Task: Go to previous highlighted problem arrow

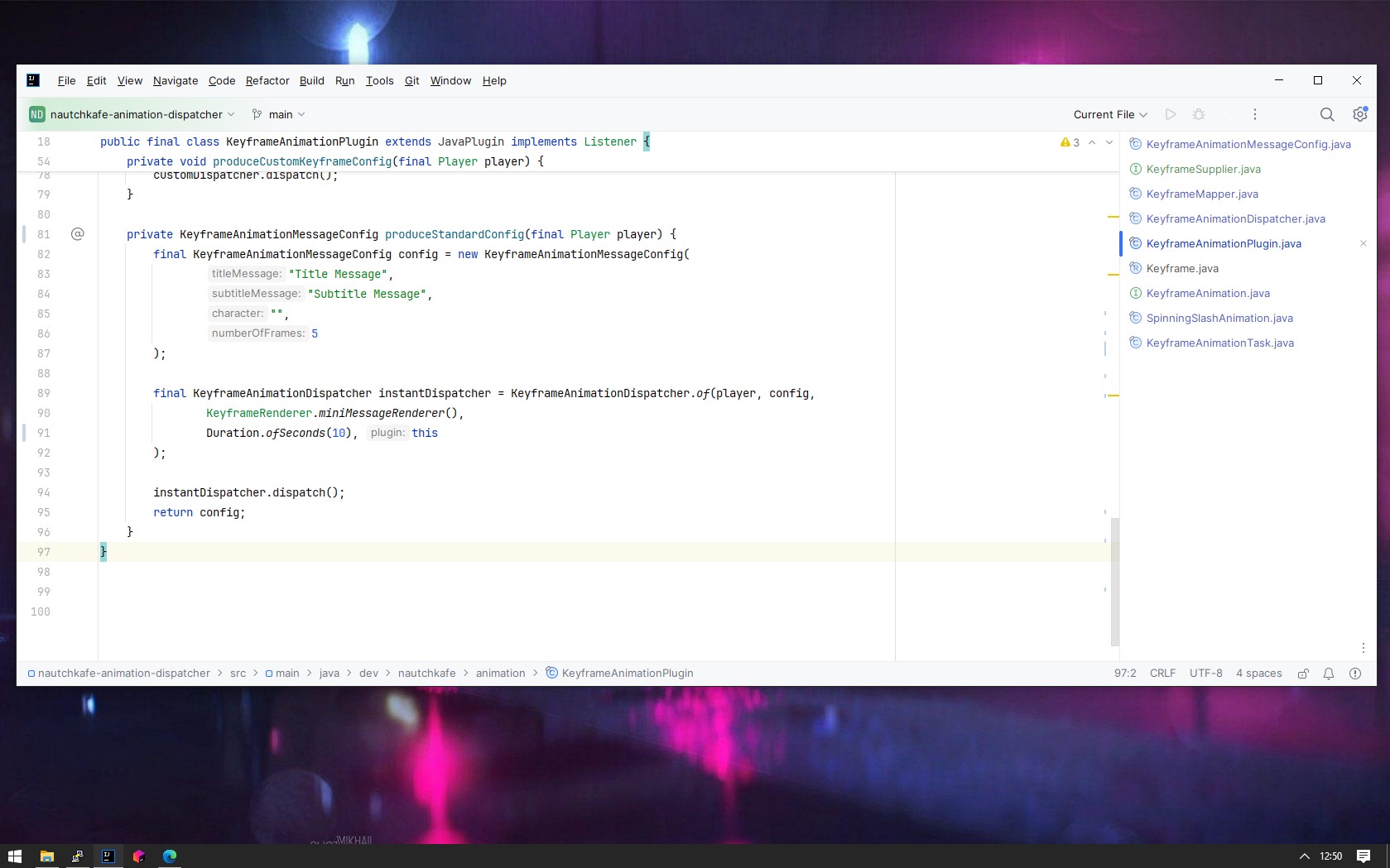Action: point(1092,142)
